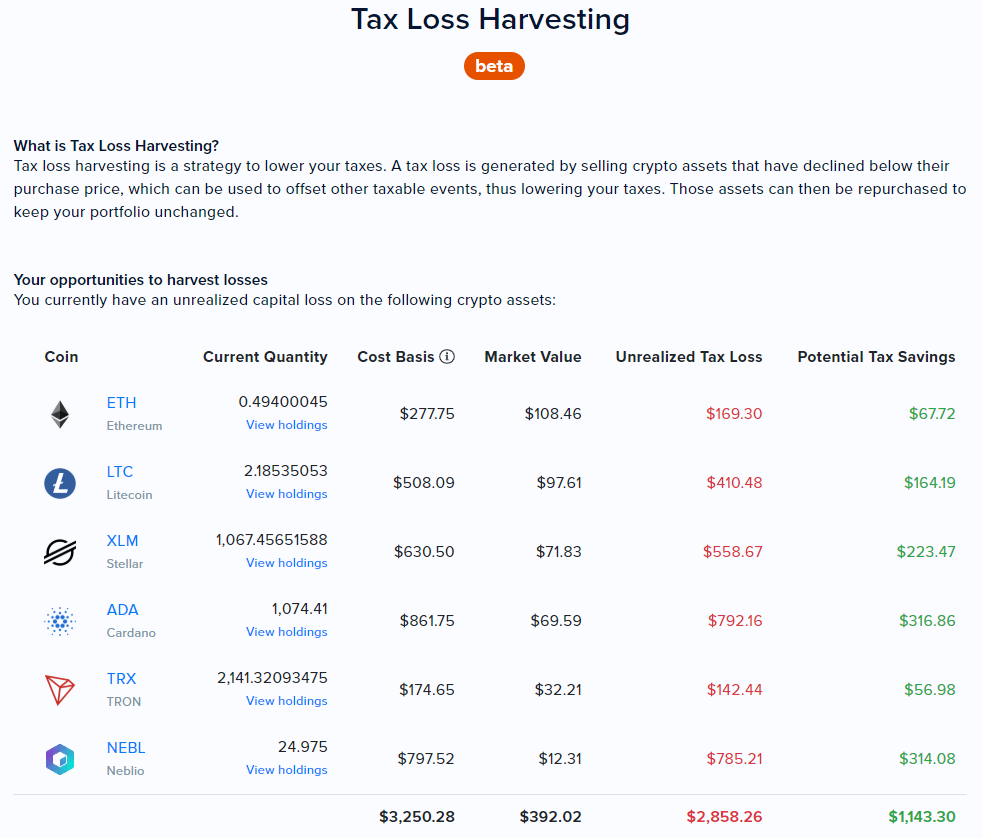The image size is (982, 838).
Task: Click TRX tax savings $56.98
Action: pos(929,689)
